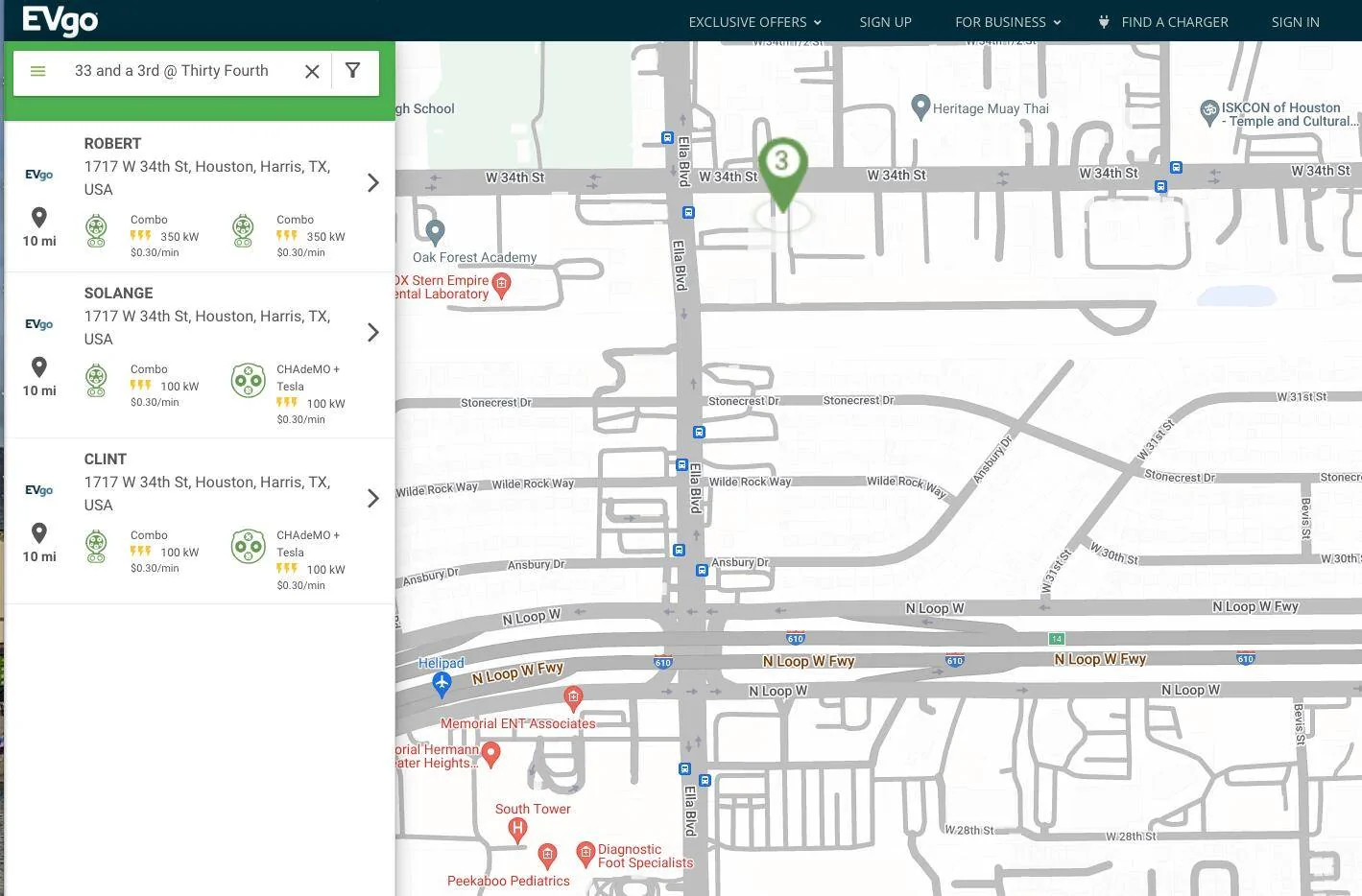
Task: Open the Exclusive Offers dropdown
Action: tap(754, 22)
